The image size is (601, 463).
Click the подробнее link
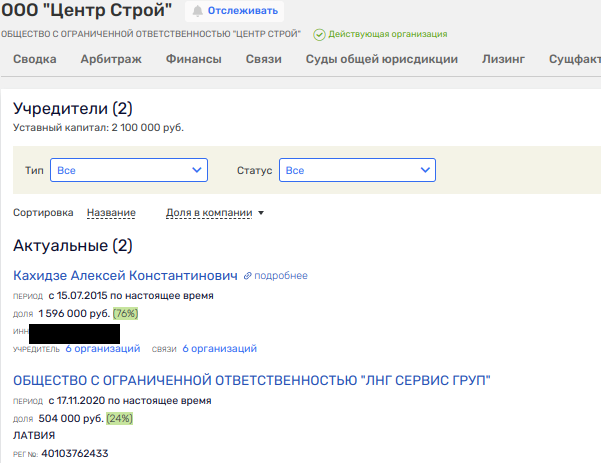281,276
